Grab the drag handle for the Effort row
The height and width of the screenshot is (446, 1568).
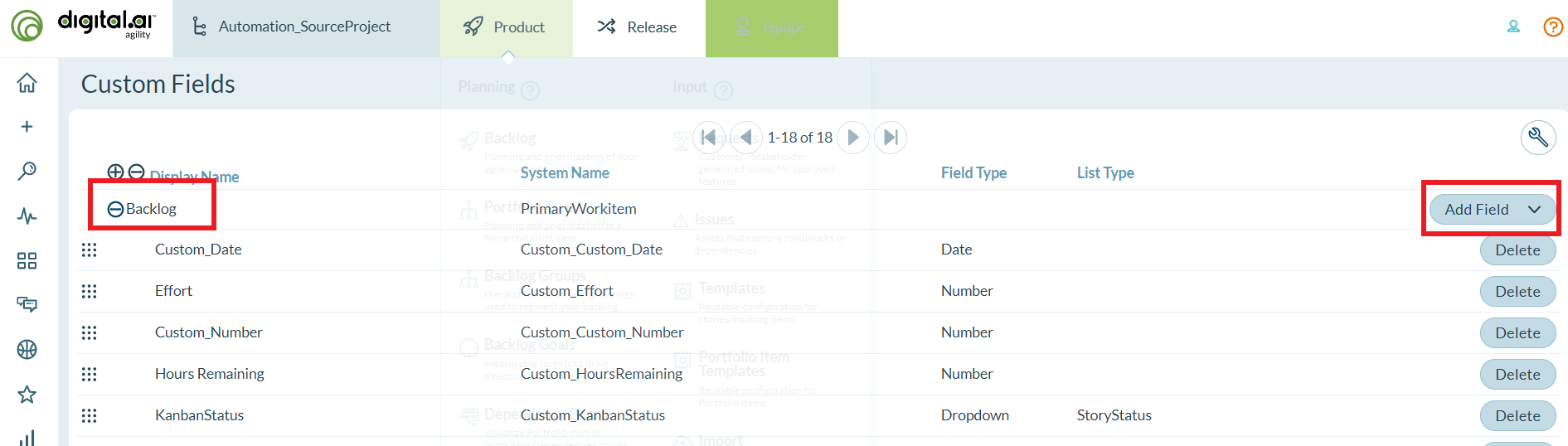(x=90, y=291)
